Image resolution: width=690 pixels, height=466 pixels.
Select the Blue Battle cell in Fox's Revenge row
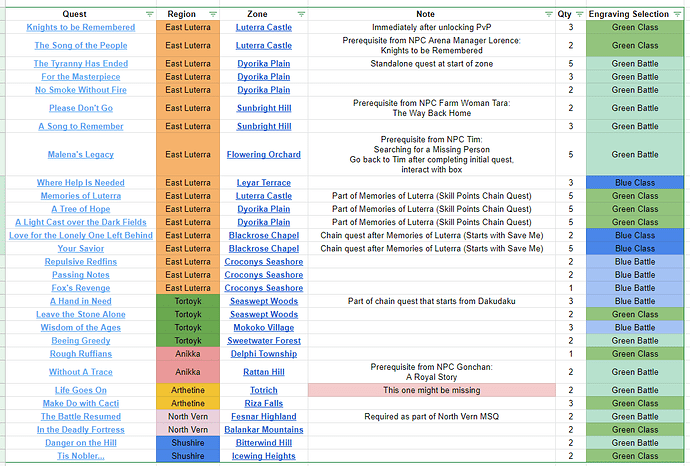point(635,288)
